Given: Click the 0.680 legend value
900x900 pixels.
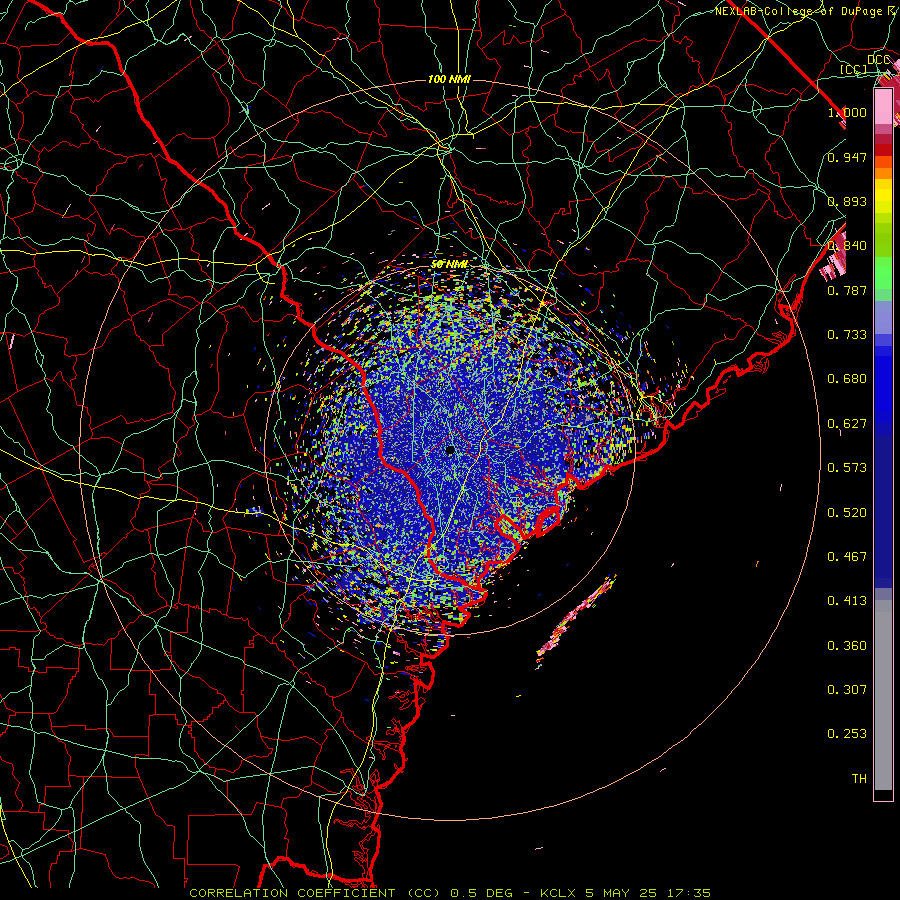Looking at the screenshot, I should coord(847,379).
